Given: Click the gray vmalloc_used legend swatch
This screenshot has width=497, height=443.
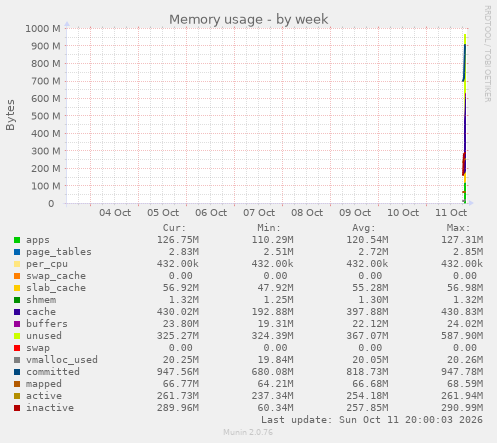Looking at the screenshot, I should click(x=17, y=360).
